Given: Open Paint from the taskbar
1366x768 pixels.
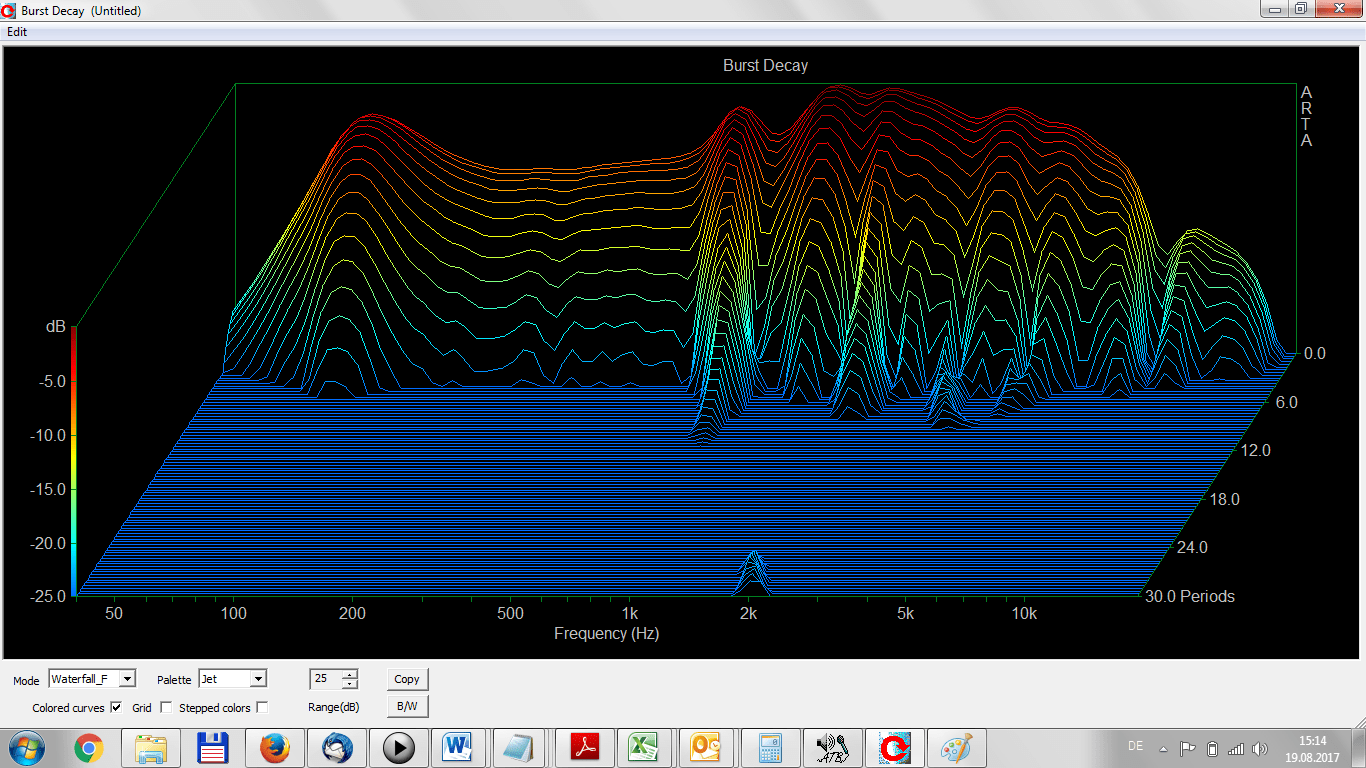Looking at the screenshot, I should coord(956,748).
